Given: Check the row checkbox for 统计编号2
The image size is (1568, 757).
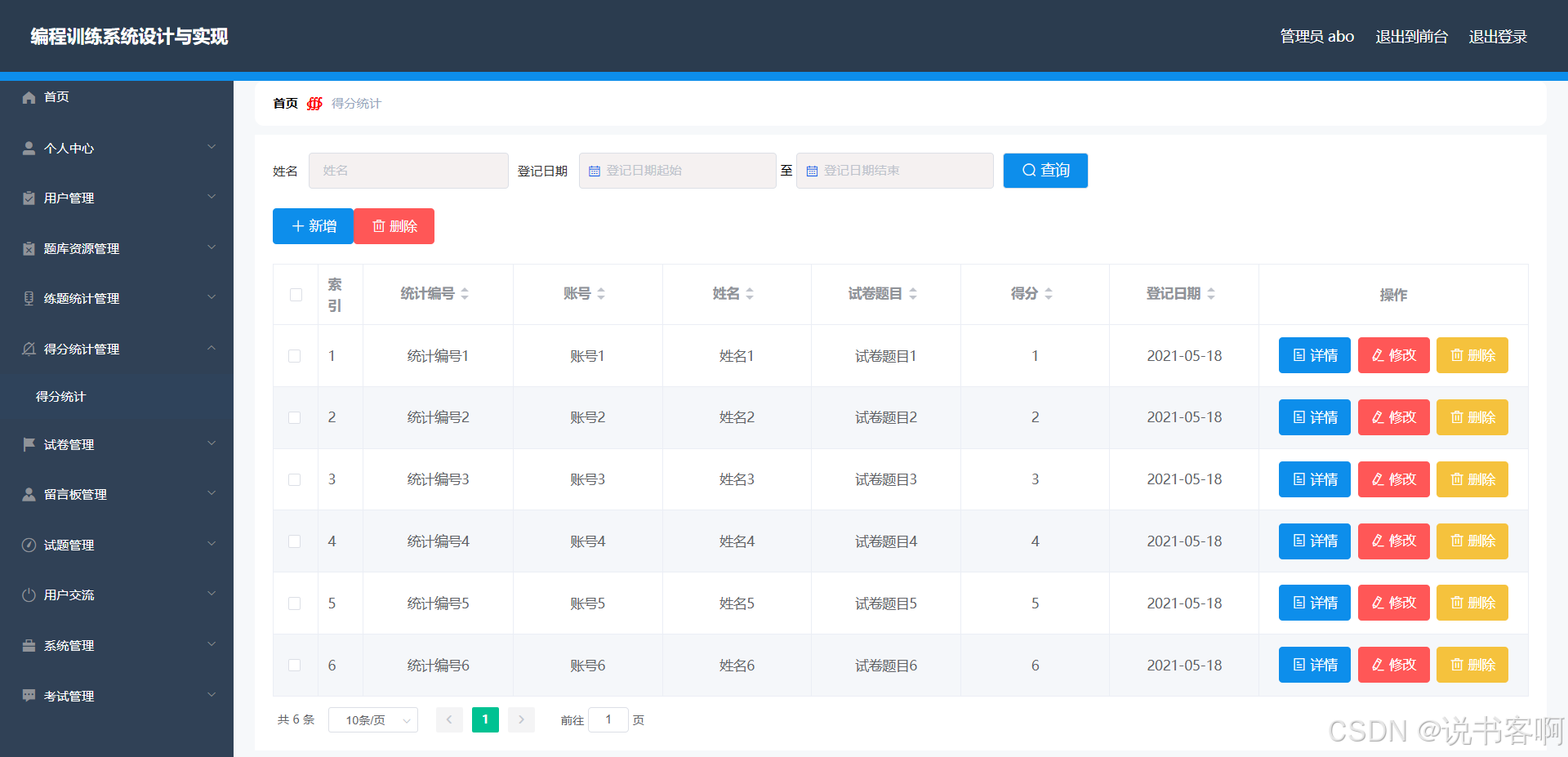Looking at the screenshot, I should 295,417.
